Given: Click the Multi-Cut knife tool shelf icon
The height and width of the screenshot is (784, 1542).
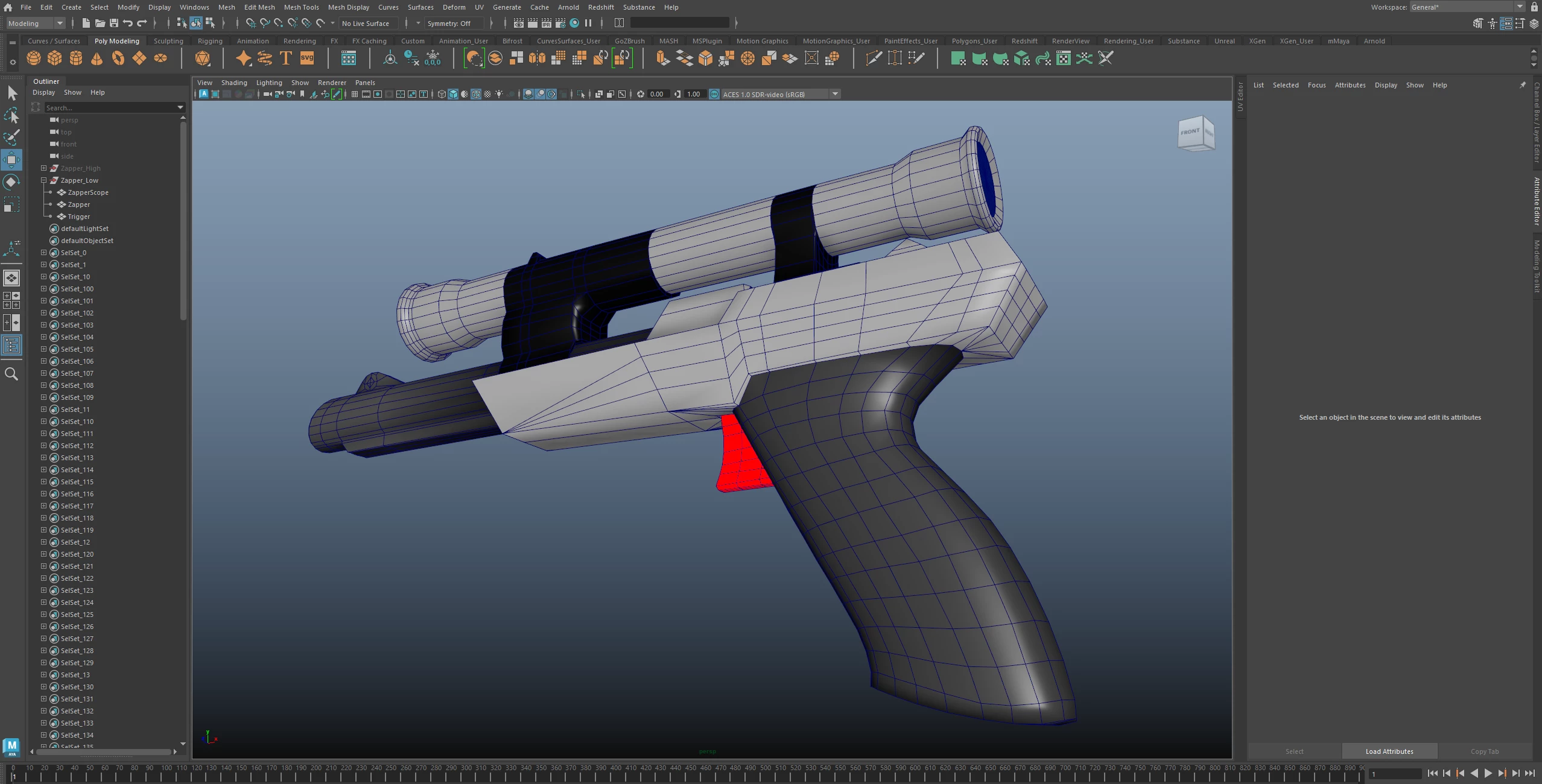Looking at the screenshot, I should coord(873,58).
